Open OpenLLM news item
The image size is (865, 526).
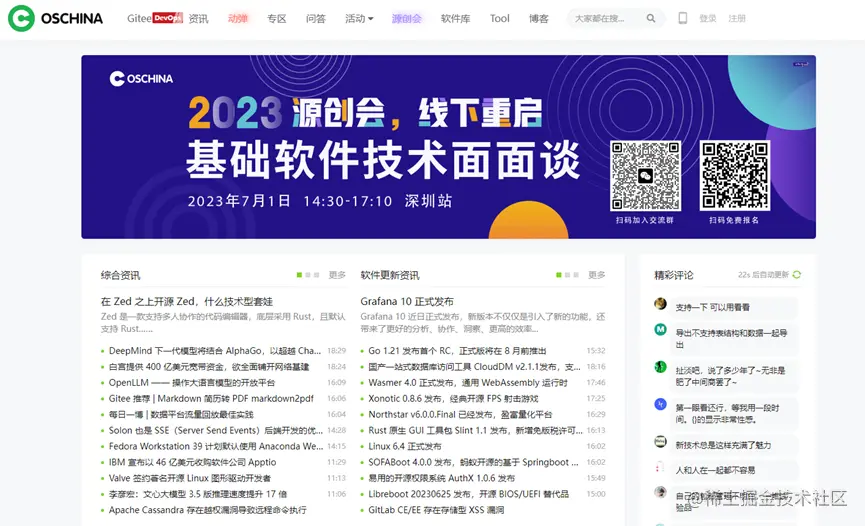coord(191,382)
